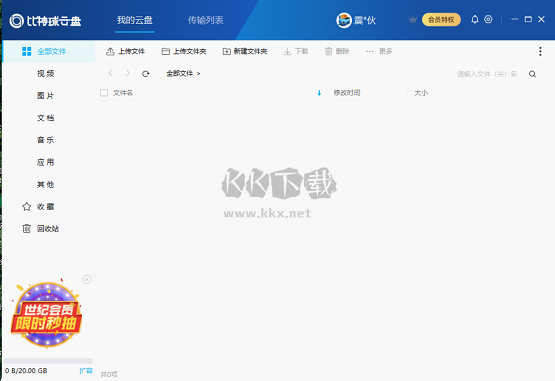Click the search magnifier icon
The height and width of the screenshot is (381, 555).
(x=532, y=74)
